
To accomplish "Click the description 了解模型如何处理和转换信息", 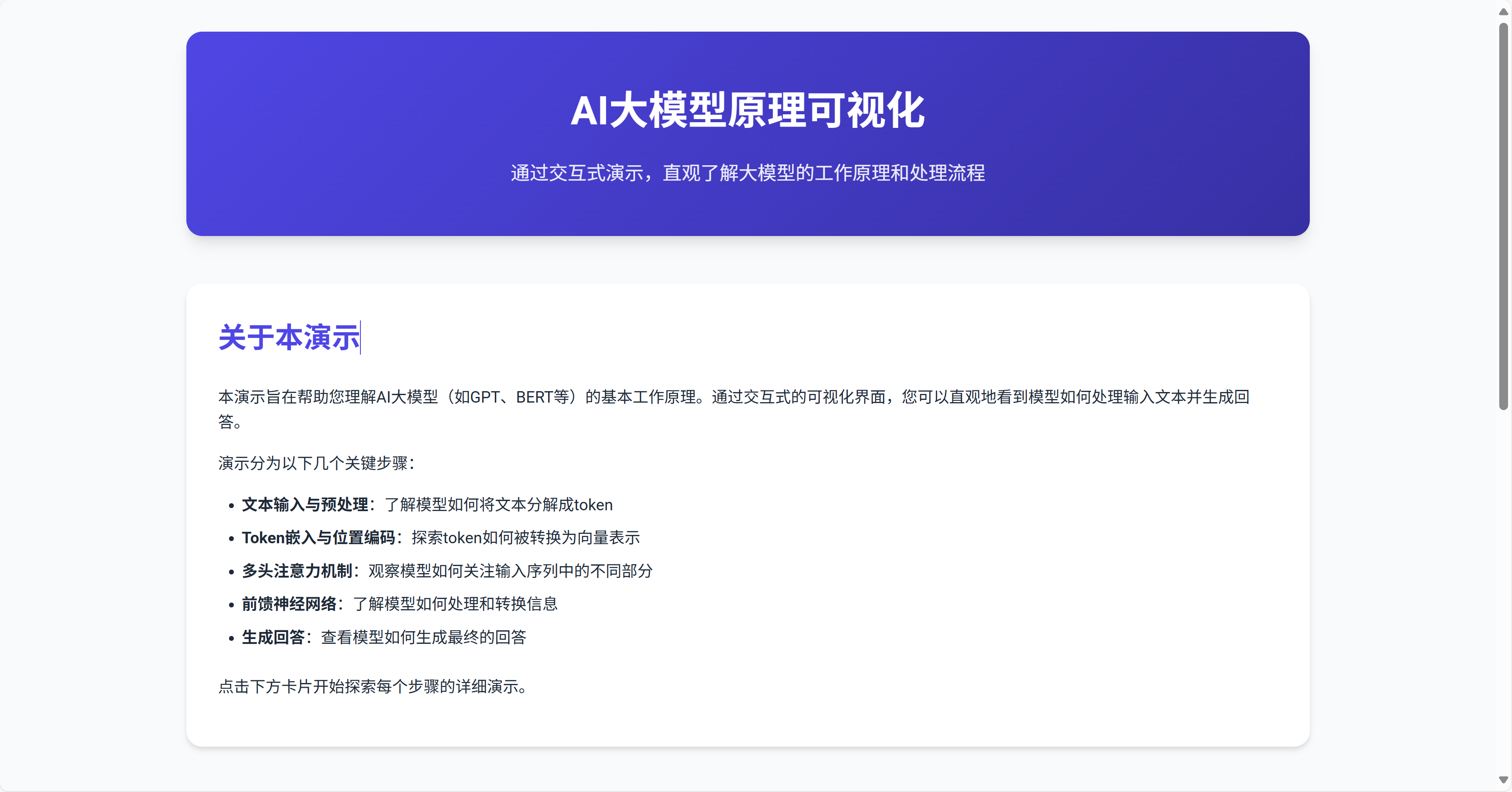I will coord(455,604).
